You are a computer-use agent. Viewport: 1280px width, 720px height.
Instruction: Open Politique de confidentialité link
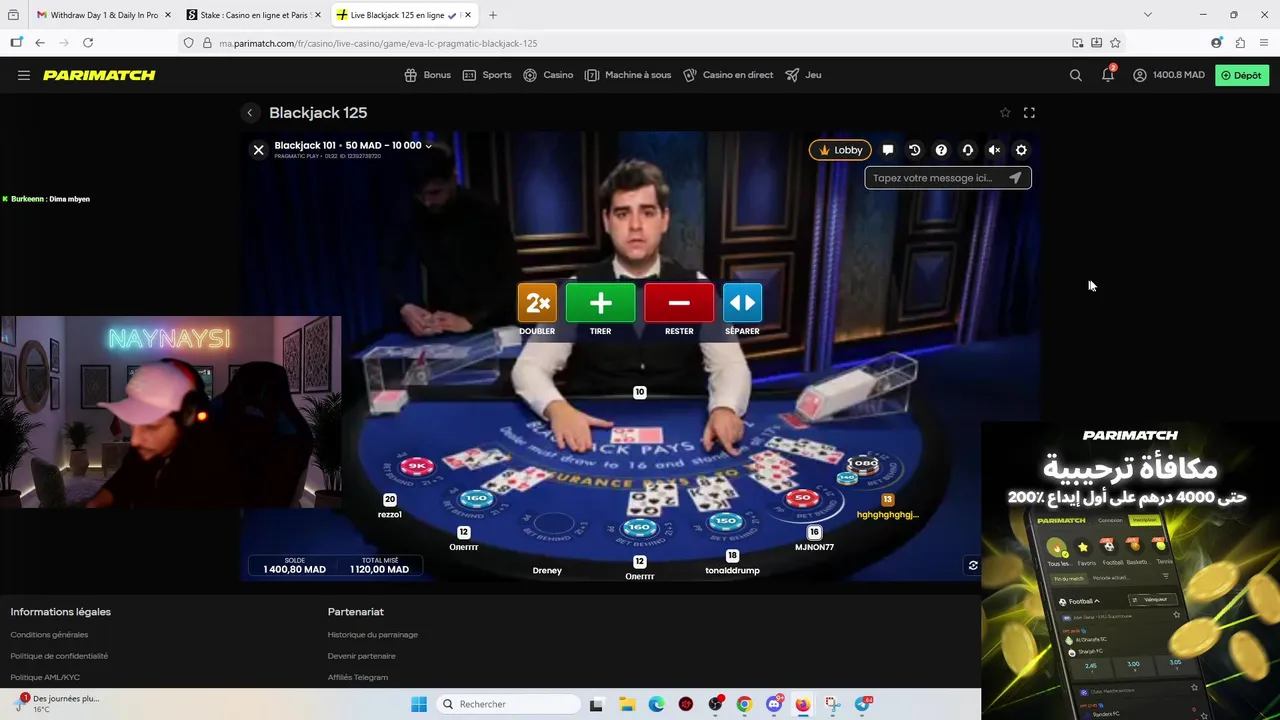pos(59,656)
